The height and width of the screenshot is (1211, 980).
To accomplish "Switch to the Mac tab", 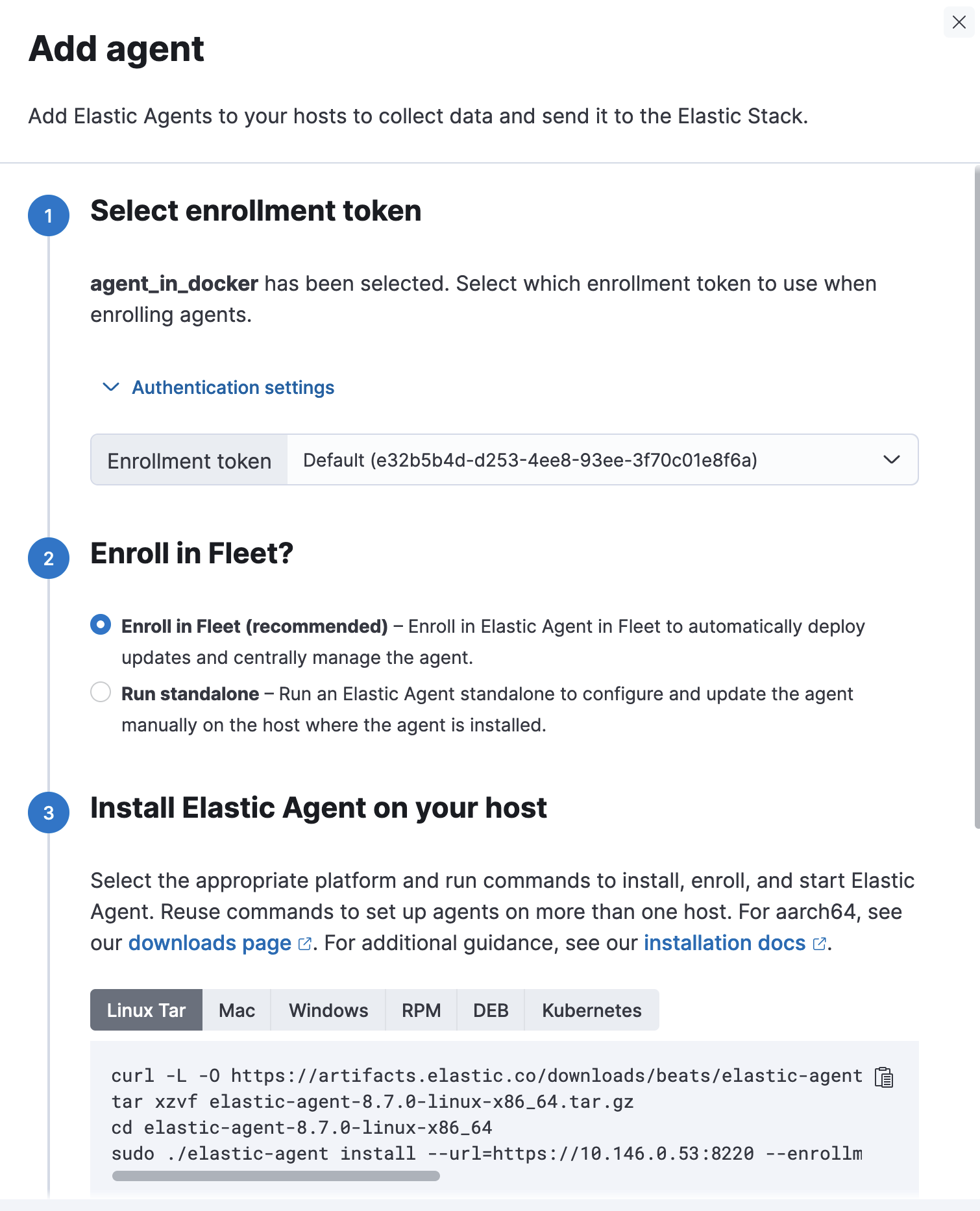I will tap(236, 1010).
